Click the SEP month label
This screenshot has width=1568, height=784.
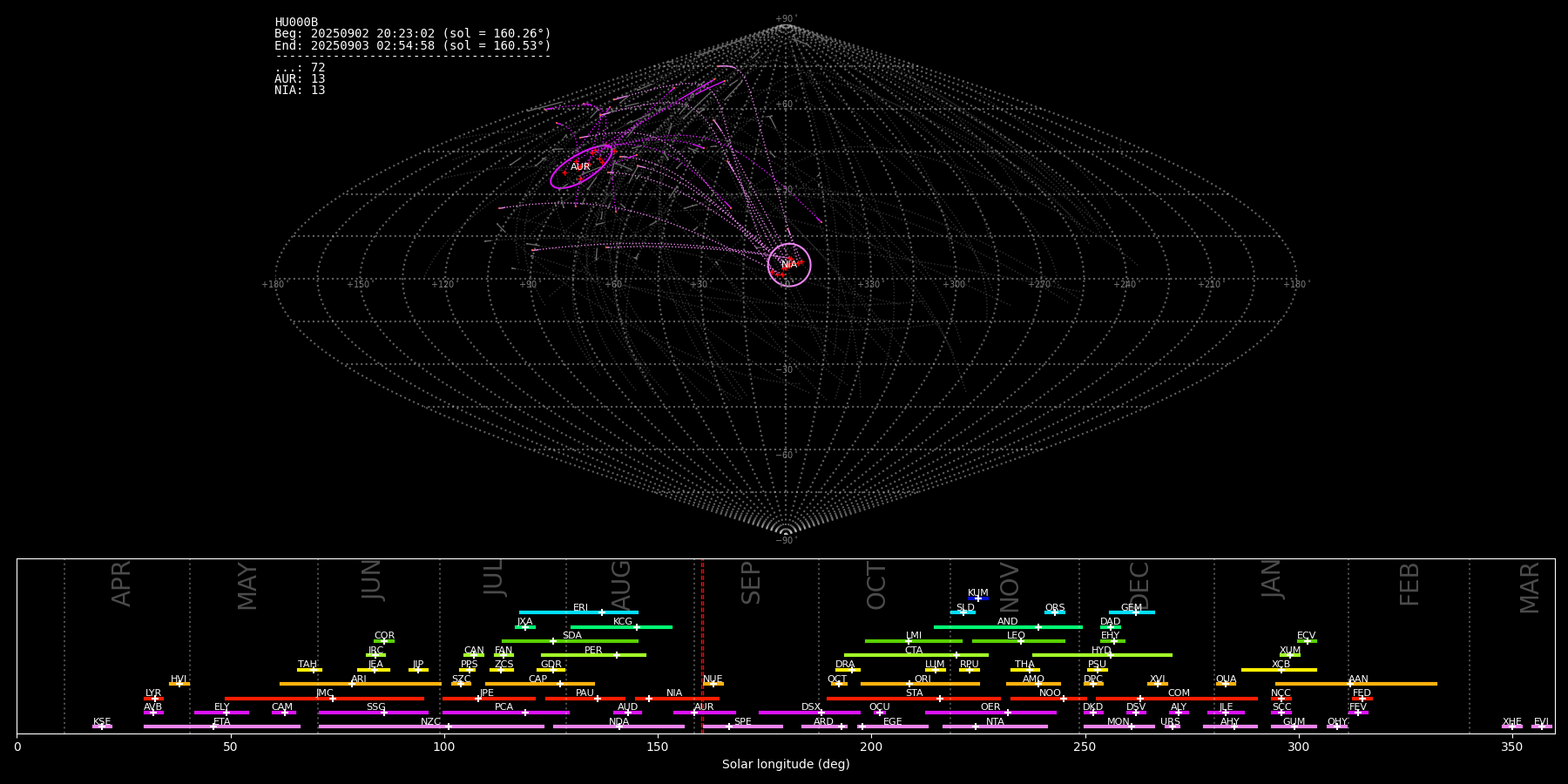click(751, 583)
